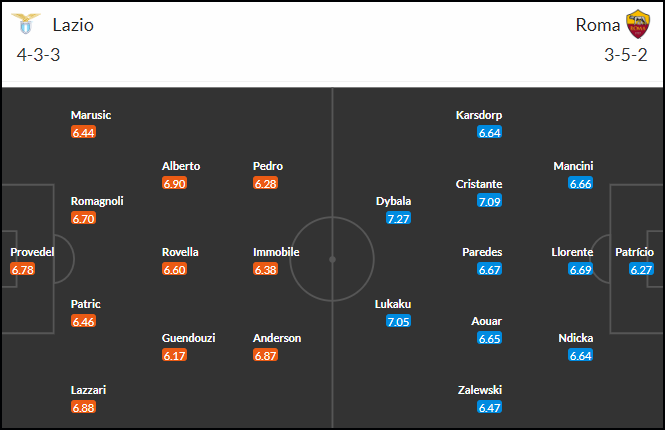Click Roma's 3-5-2 formation label
This screenshot has width=665, height=430.
click(x=626, y=55)
